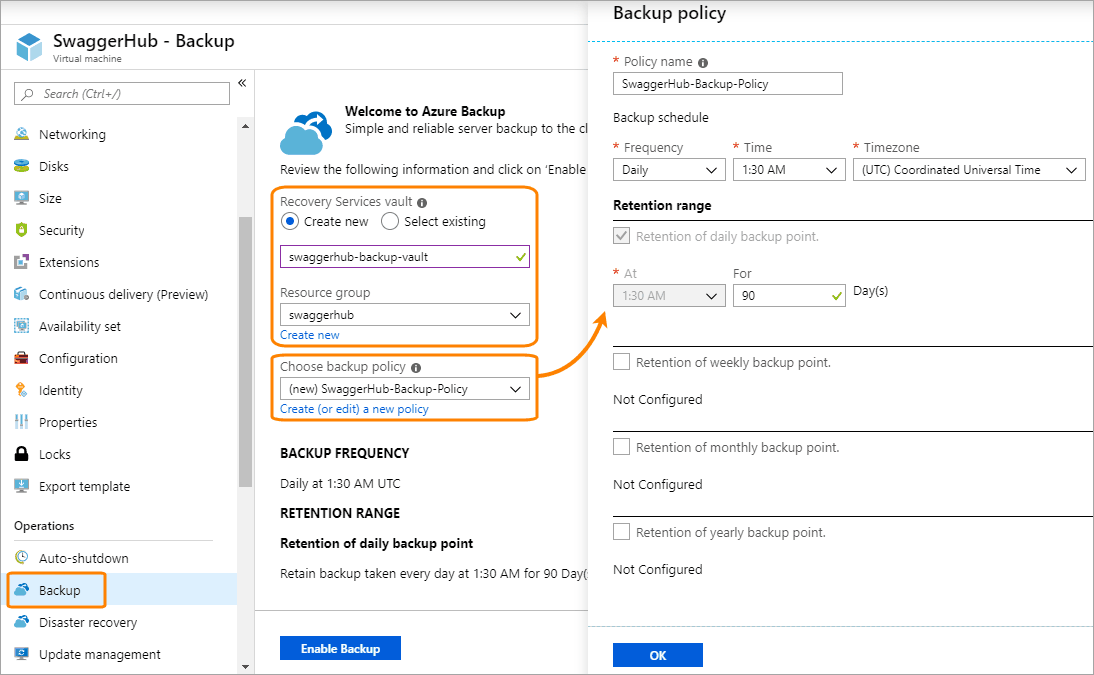Click the Security shield icon
This screenshot has width=1094, height=675.
[x=22, y=230]
